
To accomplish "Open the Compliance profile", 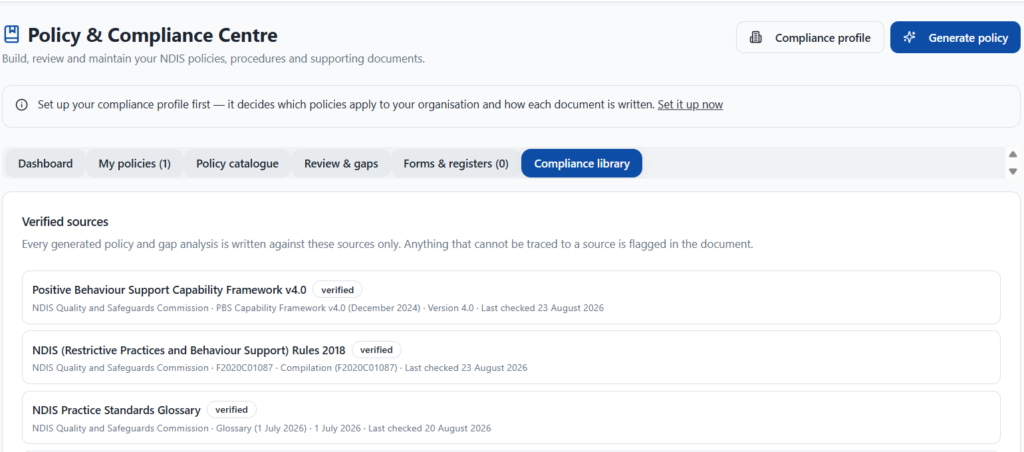I will point(810,38).
